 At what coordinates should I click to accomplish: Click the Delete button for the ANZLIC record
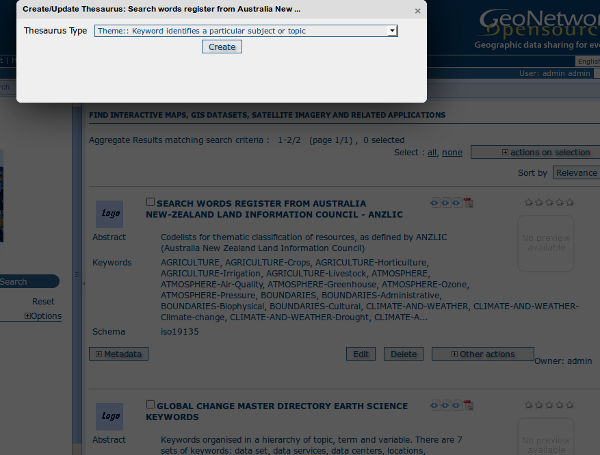point(403,354)
